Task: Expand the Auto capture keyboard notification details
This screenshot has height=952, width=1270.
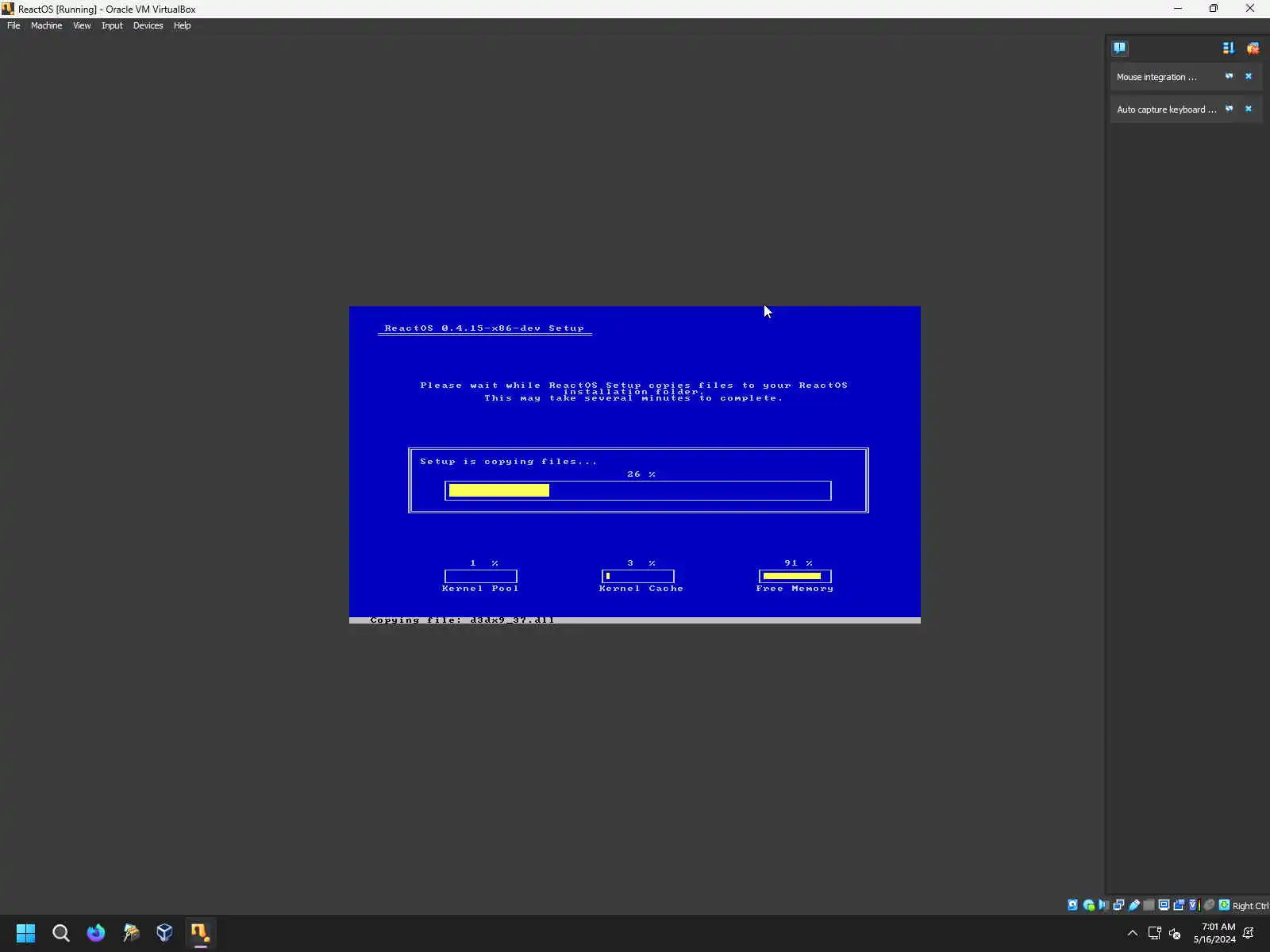Action: pos(1229,109)
